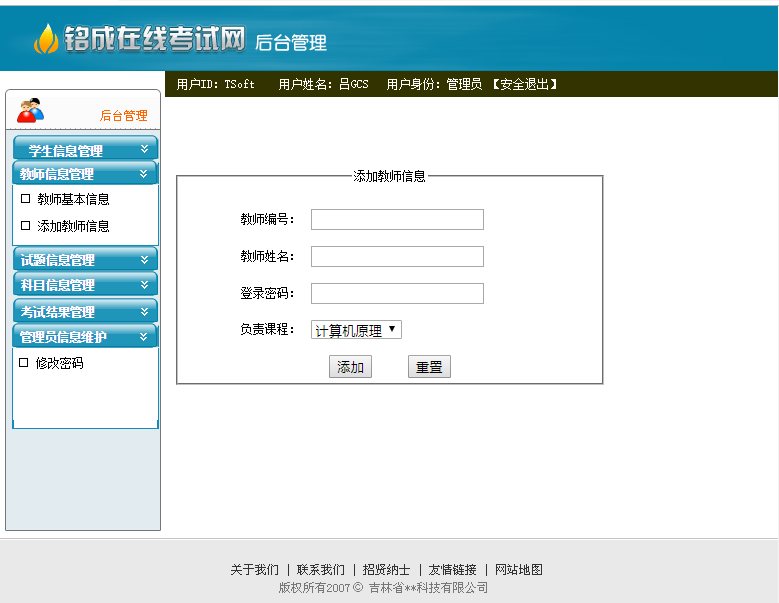This screenshot has height=603, width=779.
Task: Click 后台管理 orange sidebar title
Action: pyautogui.click(x=124, y=116)
